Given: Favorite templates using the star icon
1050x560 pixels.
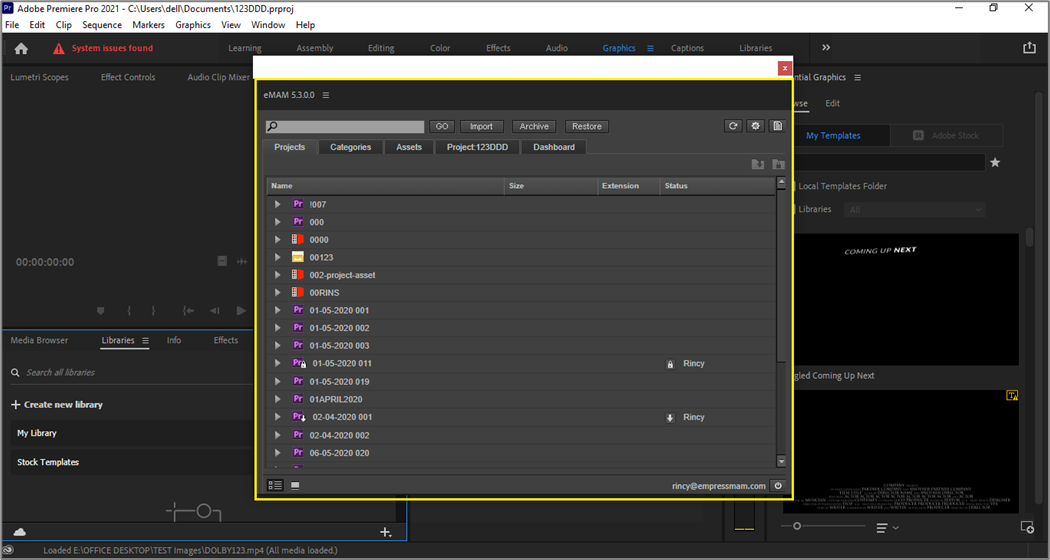Looking at the screenshot, I should (995, 163).
